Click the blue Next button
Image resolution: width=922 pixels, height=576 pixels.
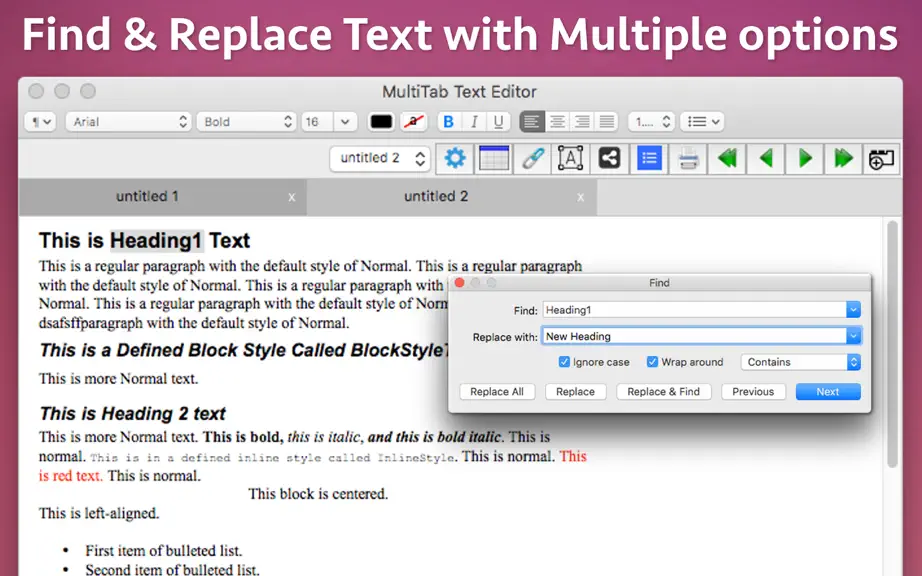click(827, 391)
